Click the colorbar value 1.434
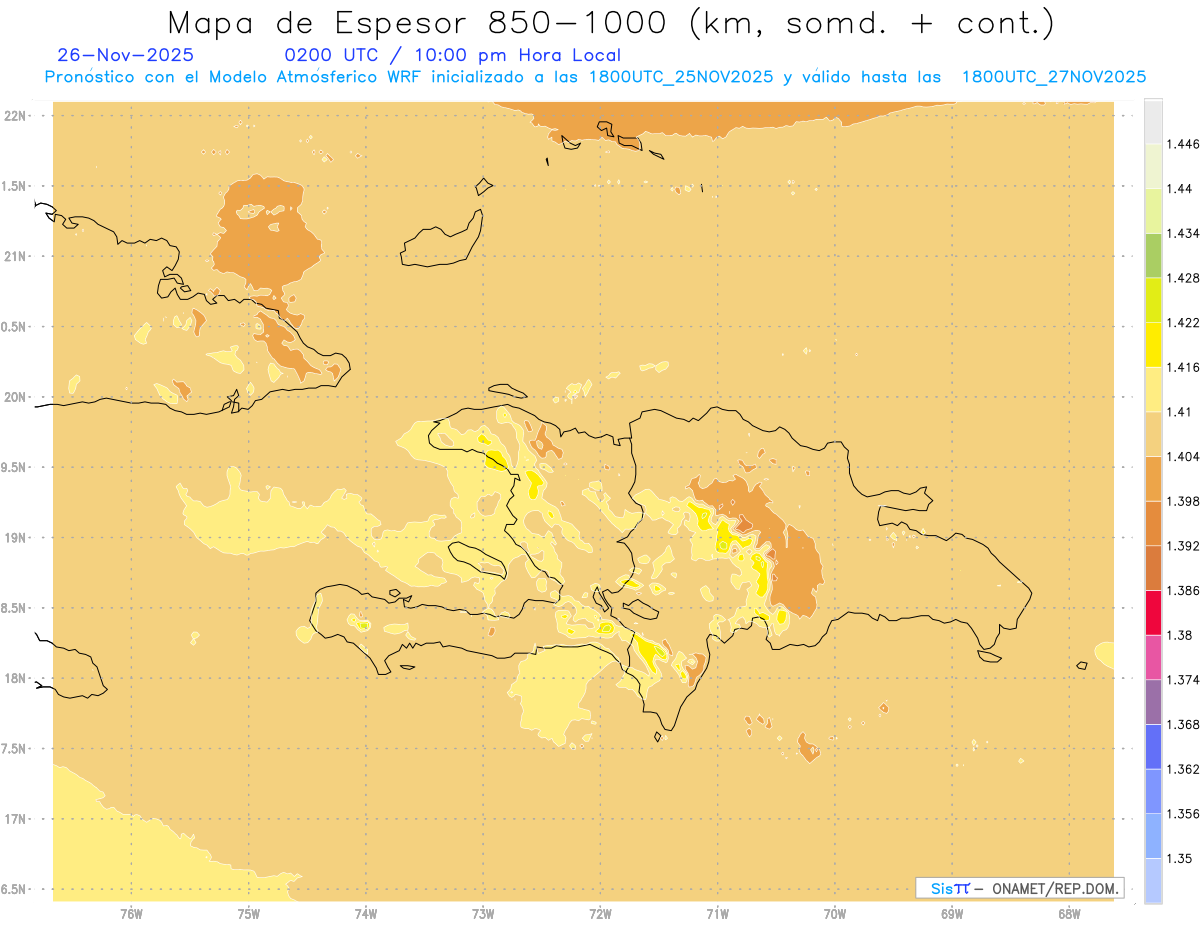Screen dimensions: 1200x927 click(1183, 233)
